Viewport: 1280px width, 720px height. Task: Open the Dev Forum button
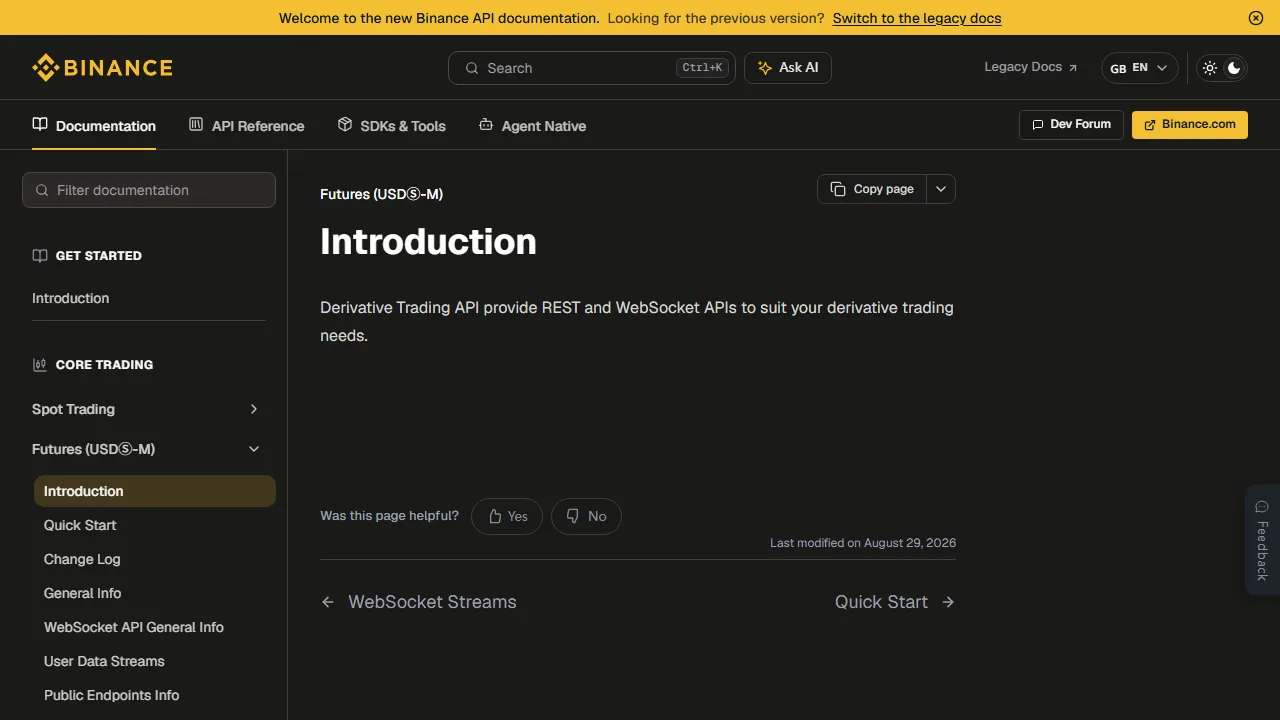(x=1071, y=125)
